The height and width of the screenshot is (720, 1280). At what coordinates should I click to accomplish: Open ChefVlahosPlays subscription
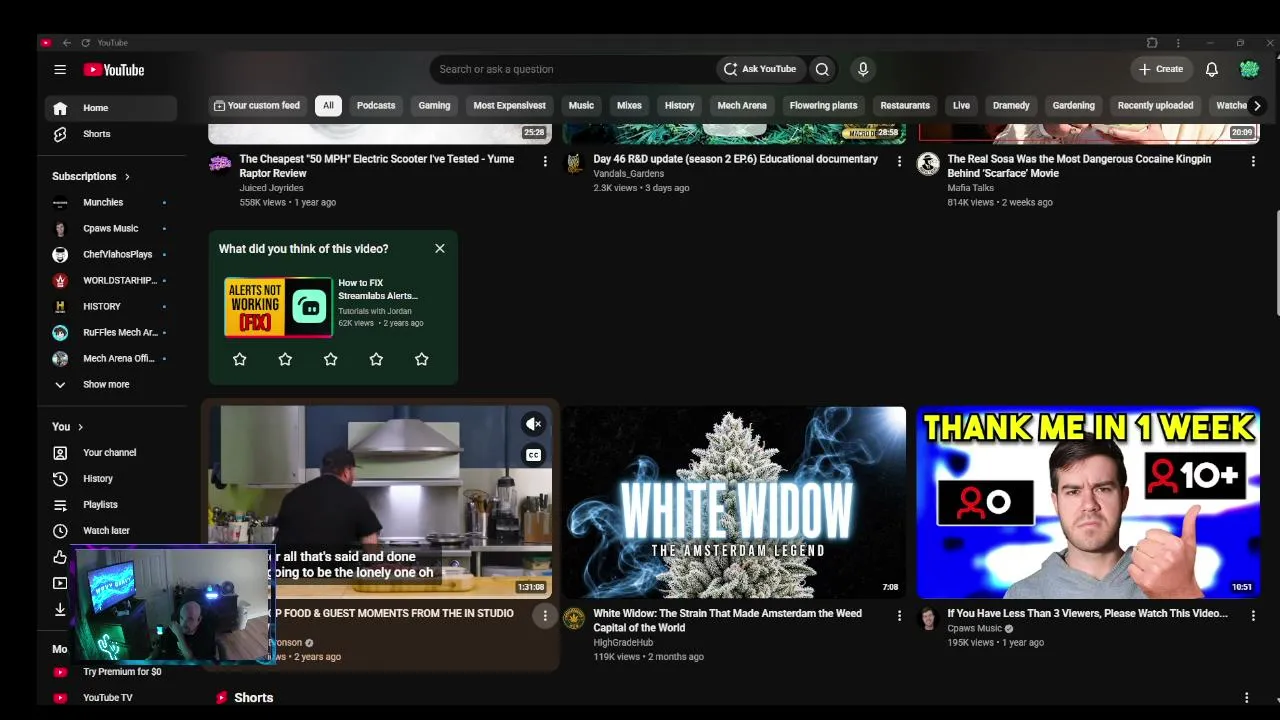(x=111, y=254)
